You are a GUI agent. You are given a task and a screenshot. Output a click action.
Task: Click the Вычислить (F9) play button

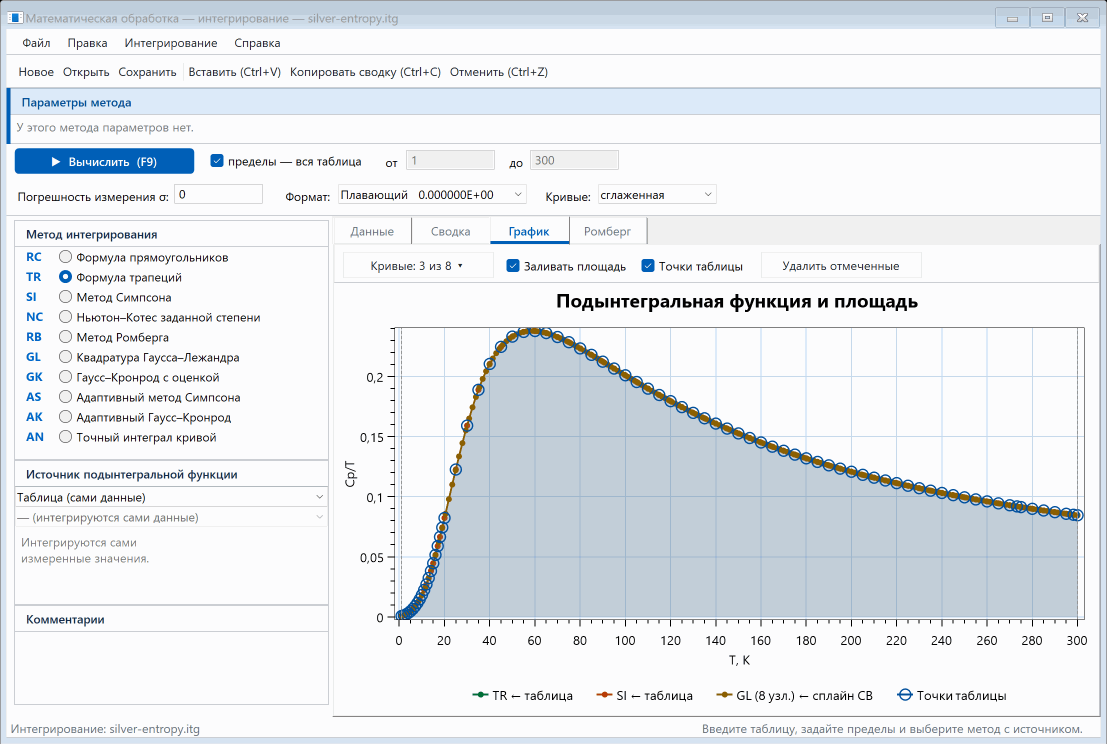pos(104,162)
